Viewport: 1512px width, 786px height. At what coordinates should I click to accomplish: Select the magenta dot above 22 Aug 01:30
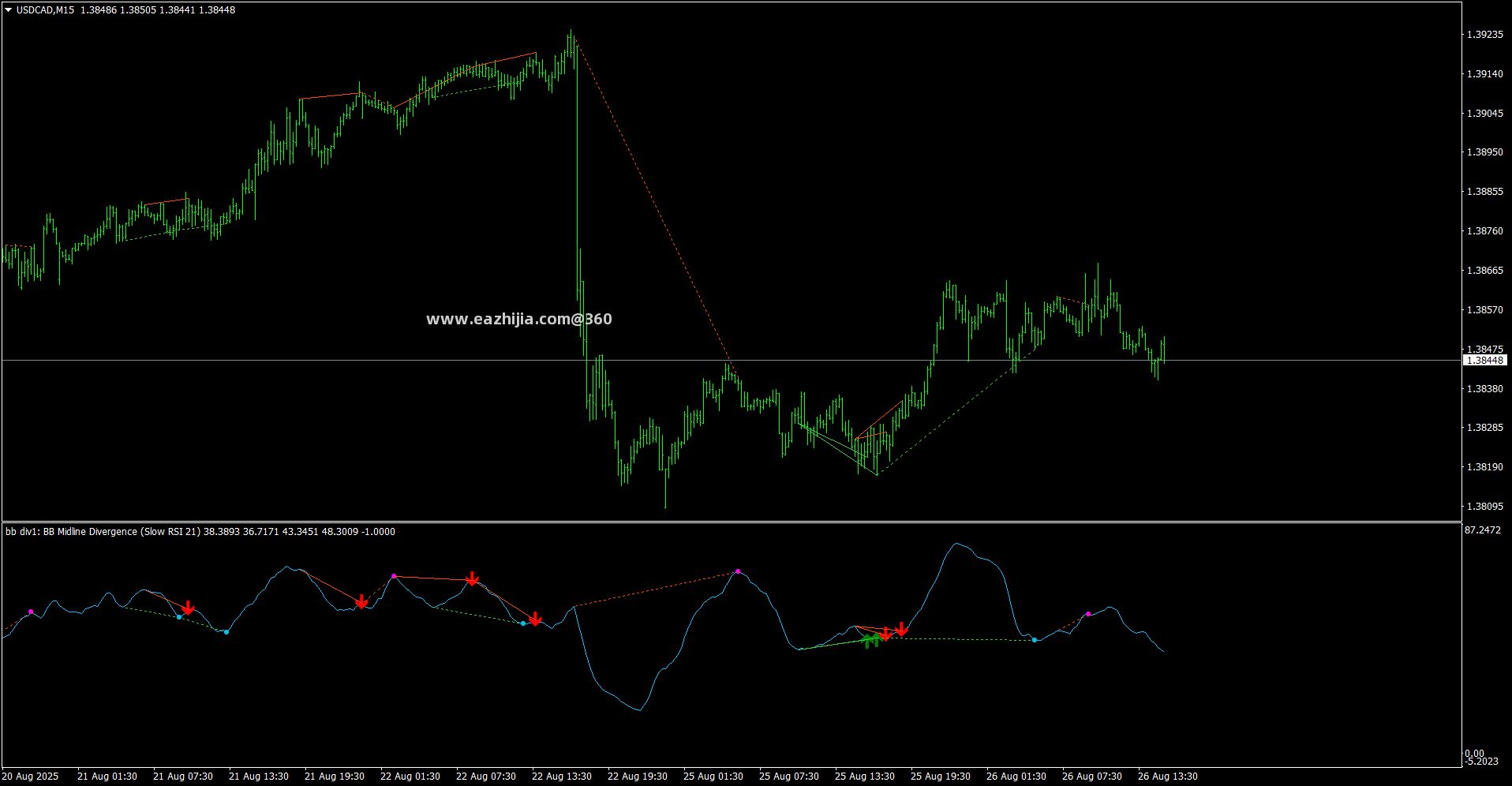[394, 576]
